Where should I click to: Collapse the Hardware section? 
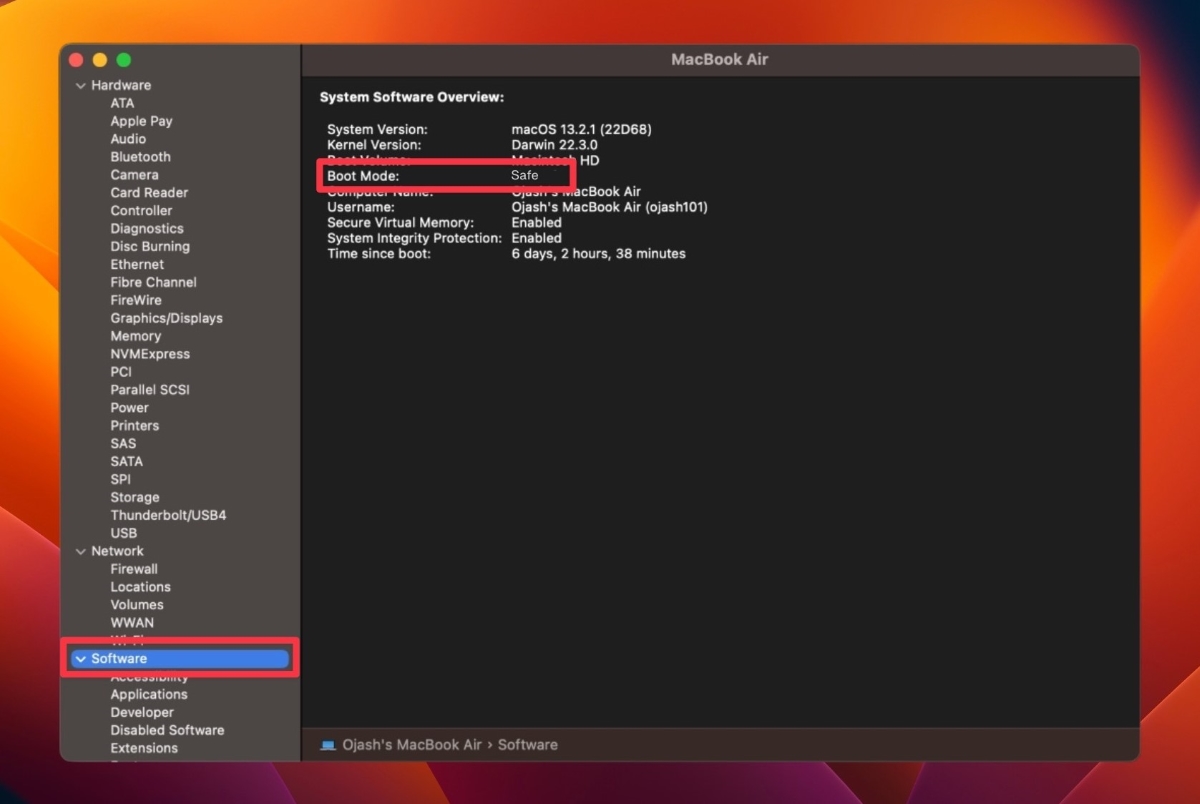tap(81, 85)
